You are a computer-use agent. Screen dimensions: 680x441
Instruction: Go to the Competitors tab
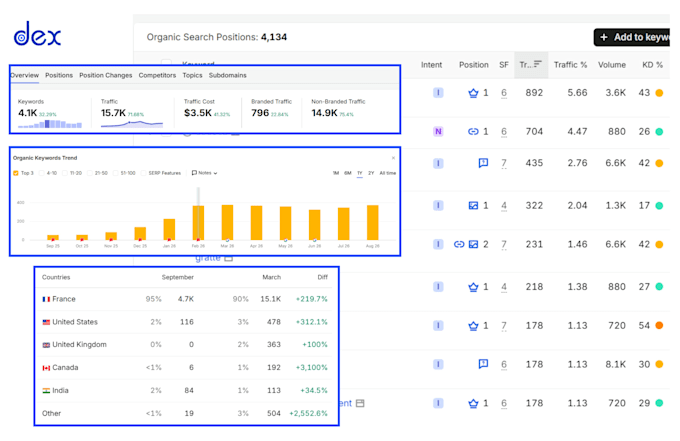coord(157,75)
